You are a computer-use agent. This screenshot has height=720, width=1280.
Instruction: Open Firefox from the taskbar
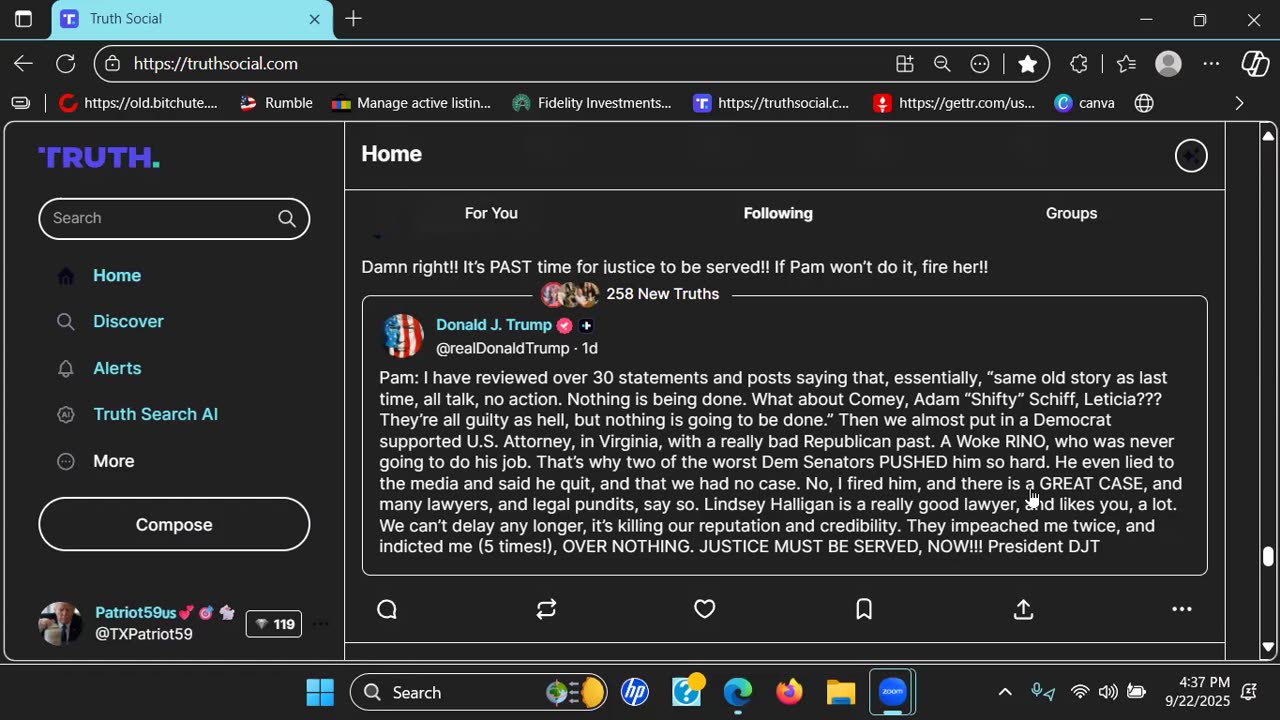pyautogui.click(x=789, y=692)
